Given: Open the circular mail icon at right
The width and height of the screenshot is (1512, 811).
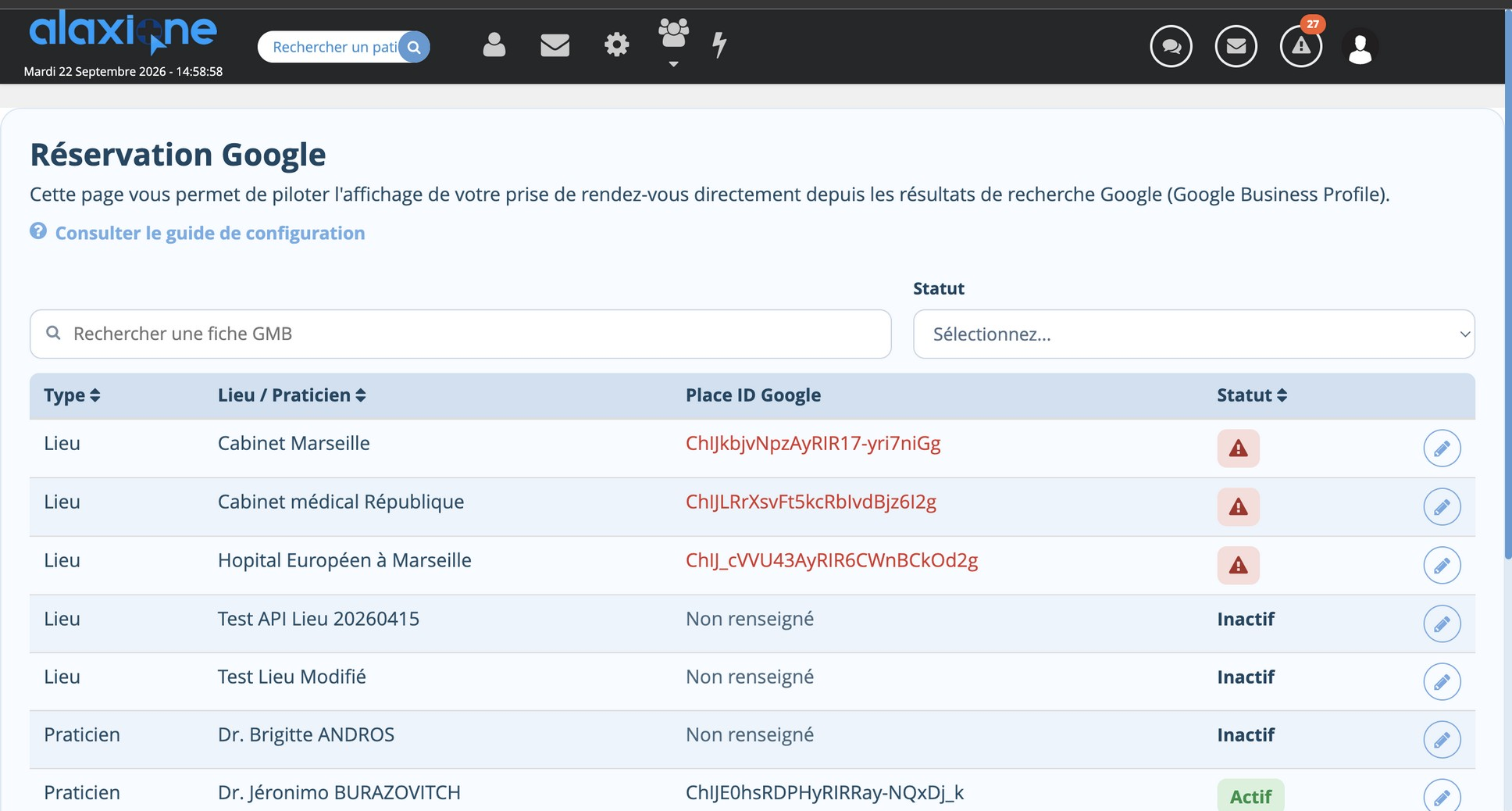Looking at the screenshot, I should click(x=1236, y=46).
